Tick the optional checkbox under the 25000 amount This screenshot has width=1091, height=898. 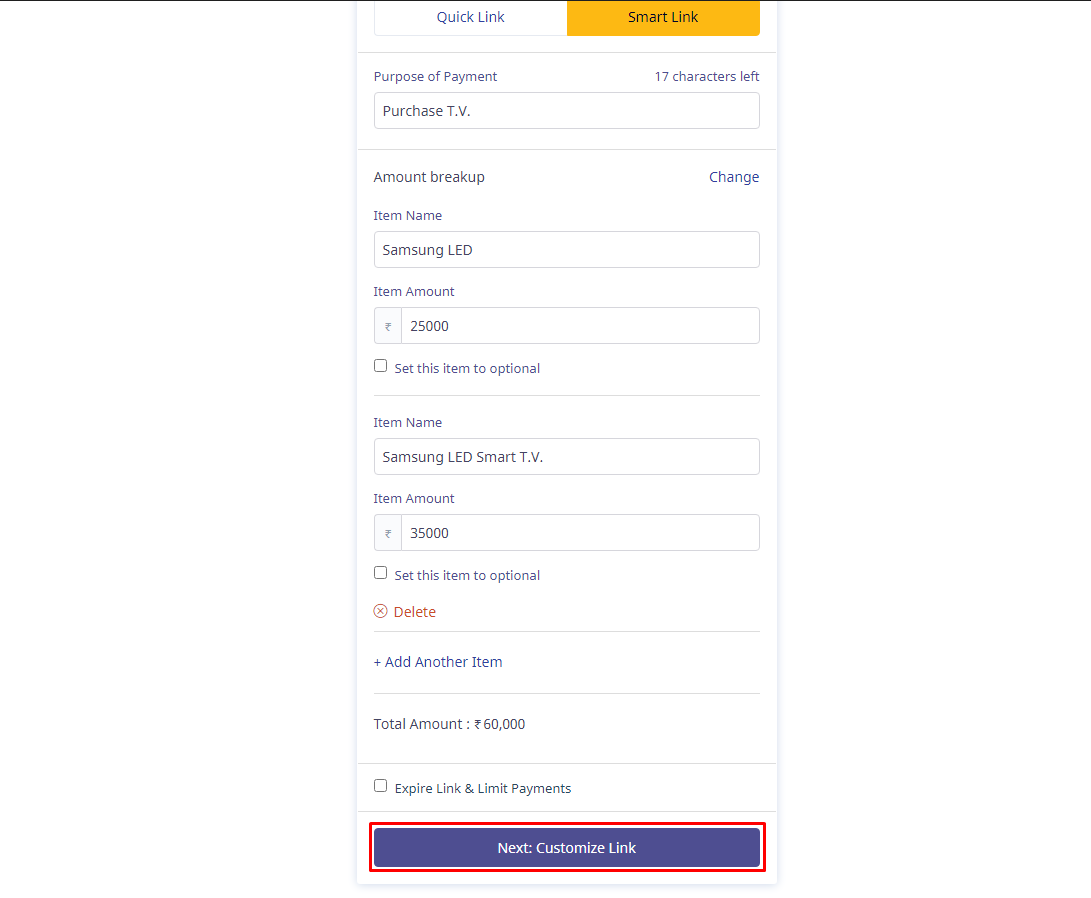(380, 366)
